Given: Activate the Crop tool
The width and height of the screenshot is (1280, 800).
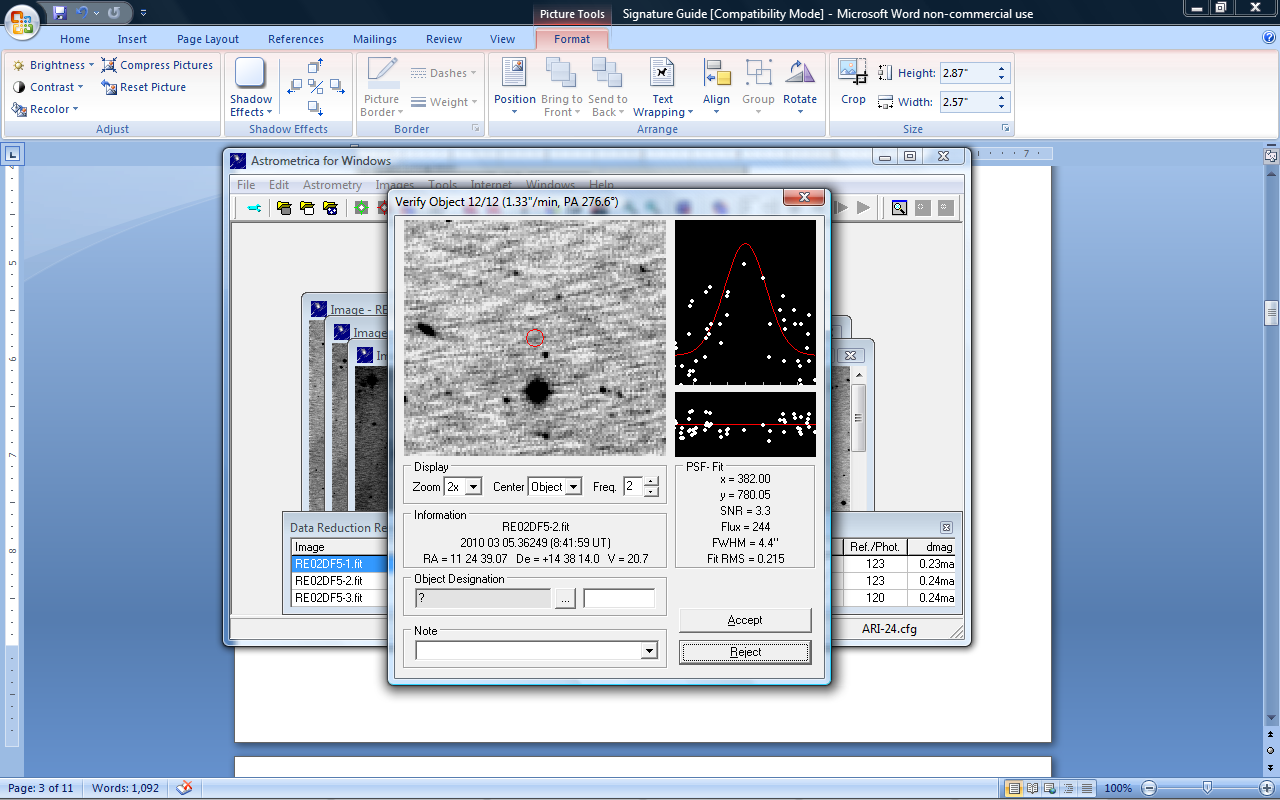Looking at the screenshot, I should click(853, 82).
